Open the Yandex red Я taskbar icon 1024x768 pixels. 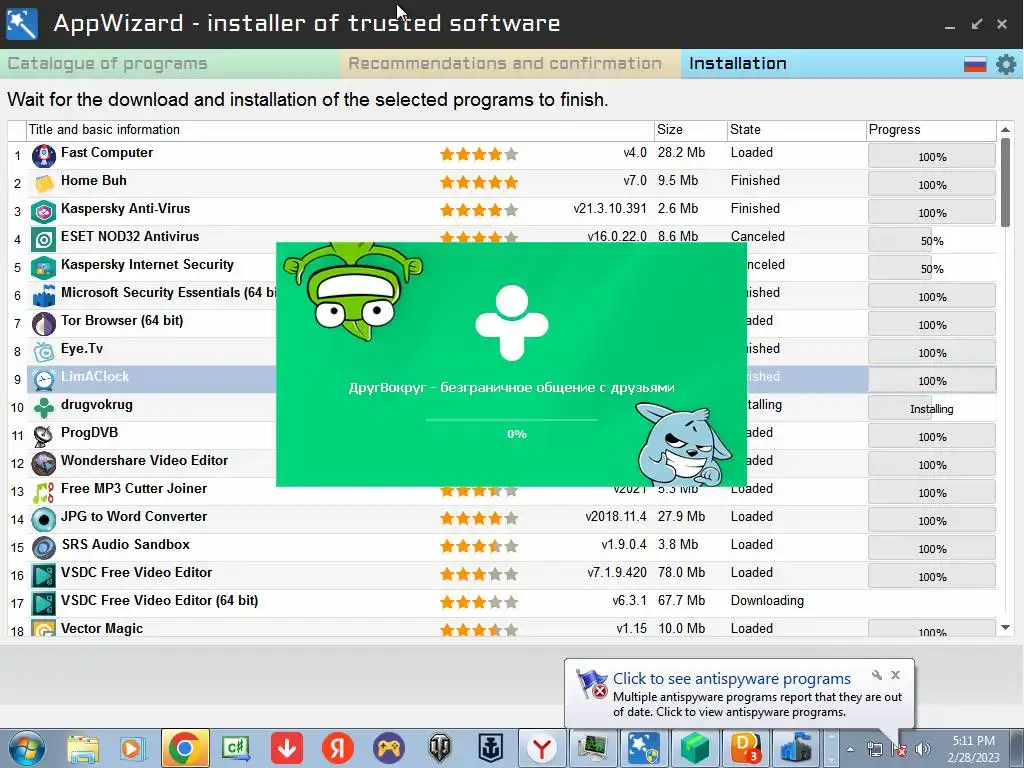tap(338, 748)
